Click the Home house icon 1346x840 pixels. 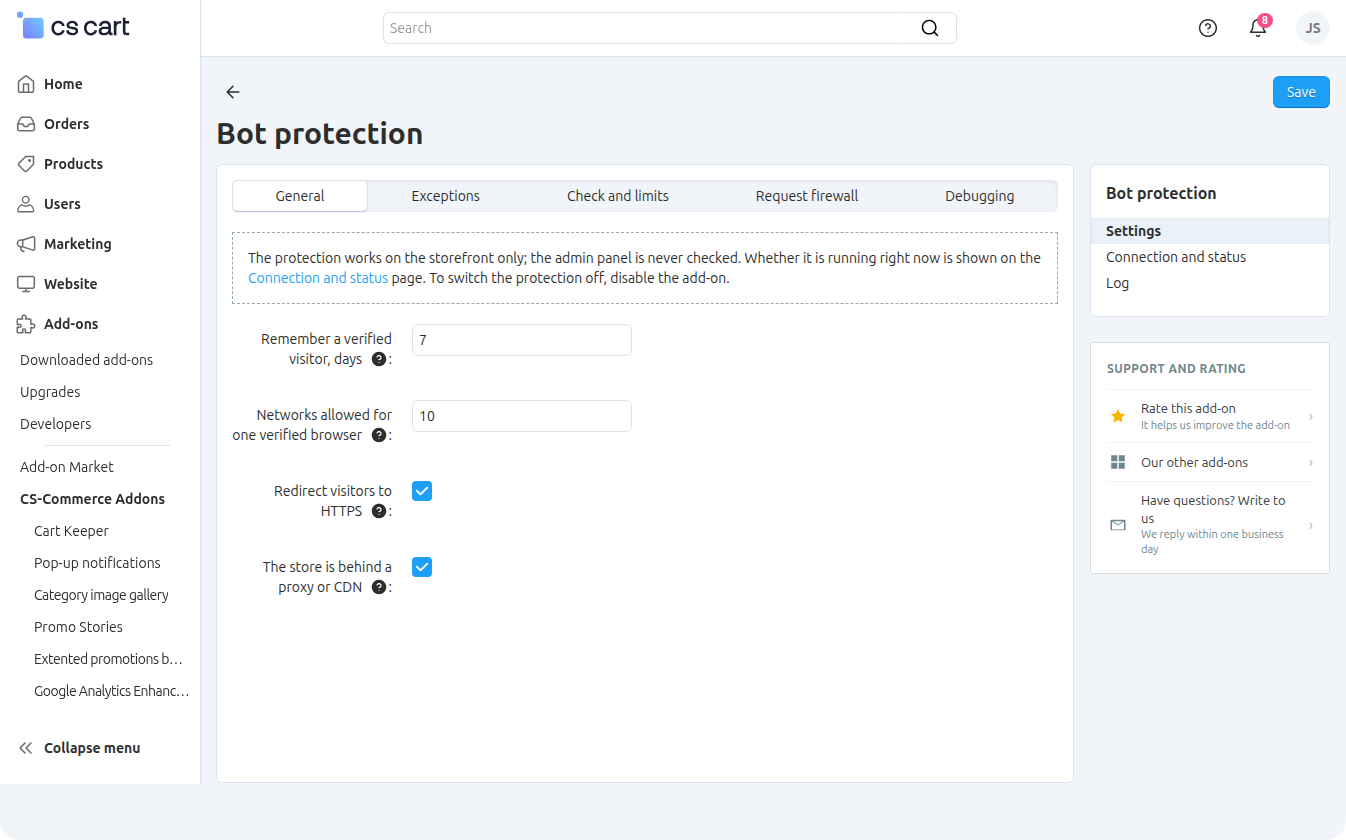coord(27,84)
